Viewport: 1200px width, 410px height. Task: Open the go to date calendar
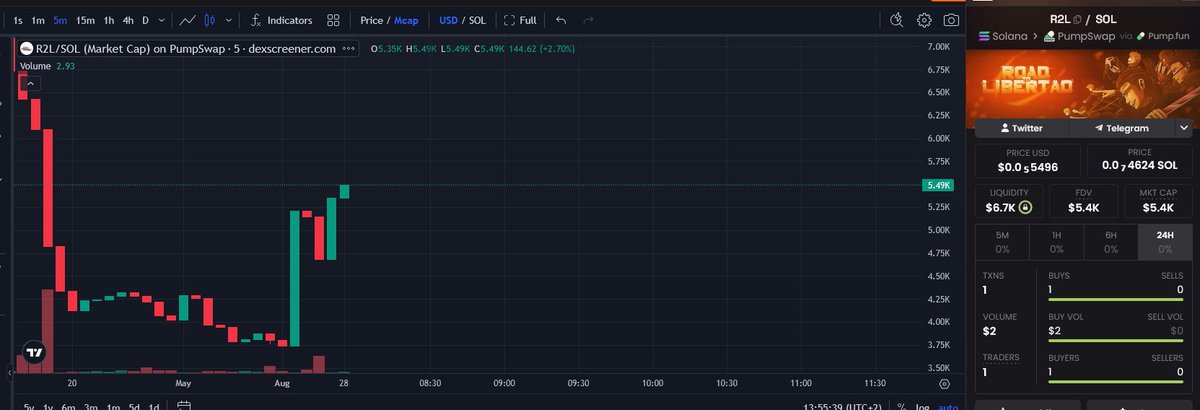[x=183, y=406]
